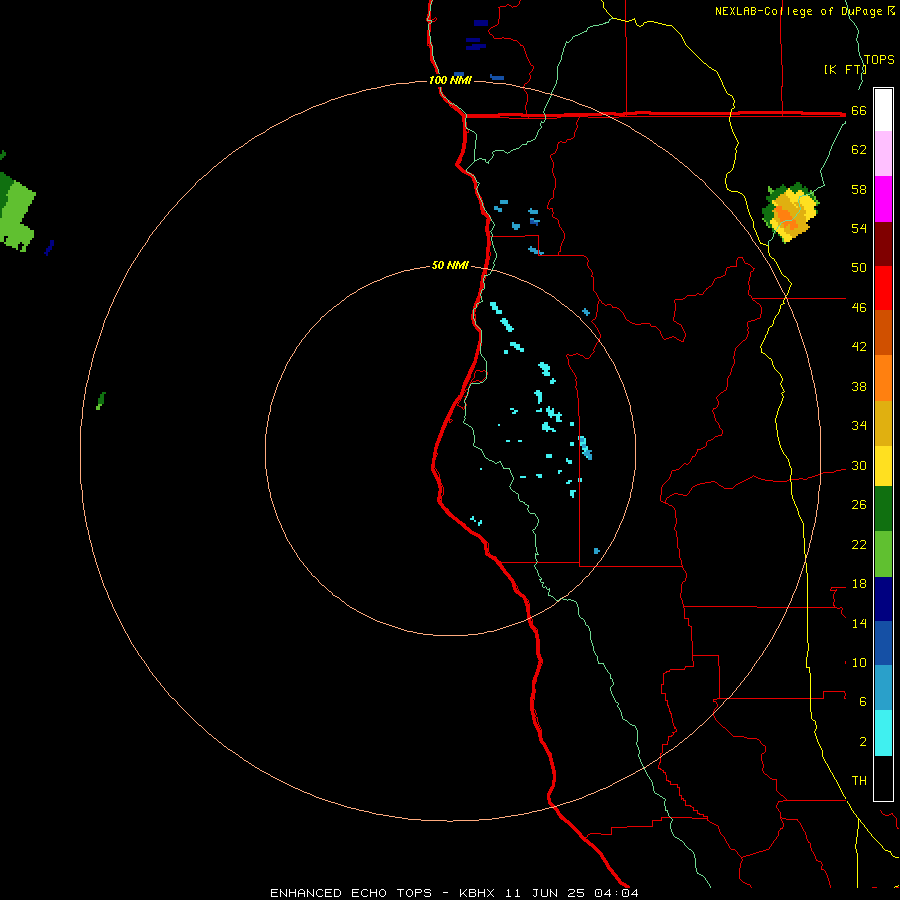Click the "38" scale value

pos(859,387)
